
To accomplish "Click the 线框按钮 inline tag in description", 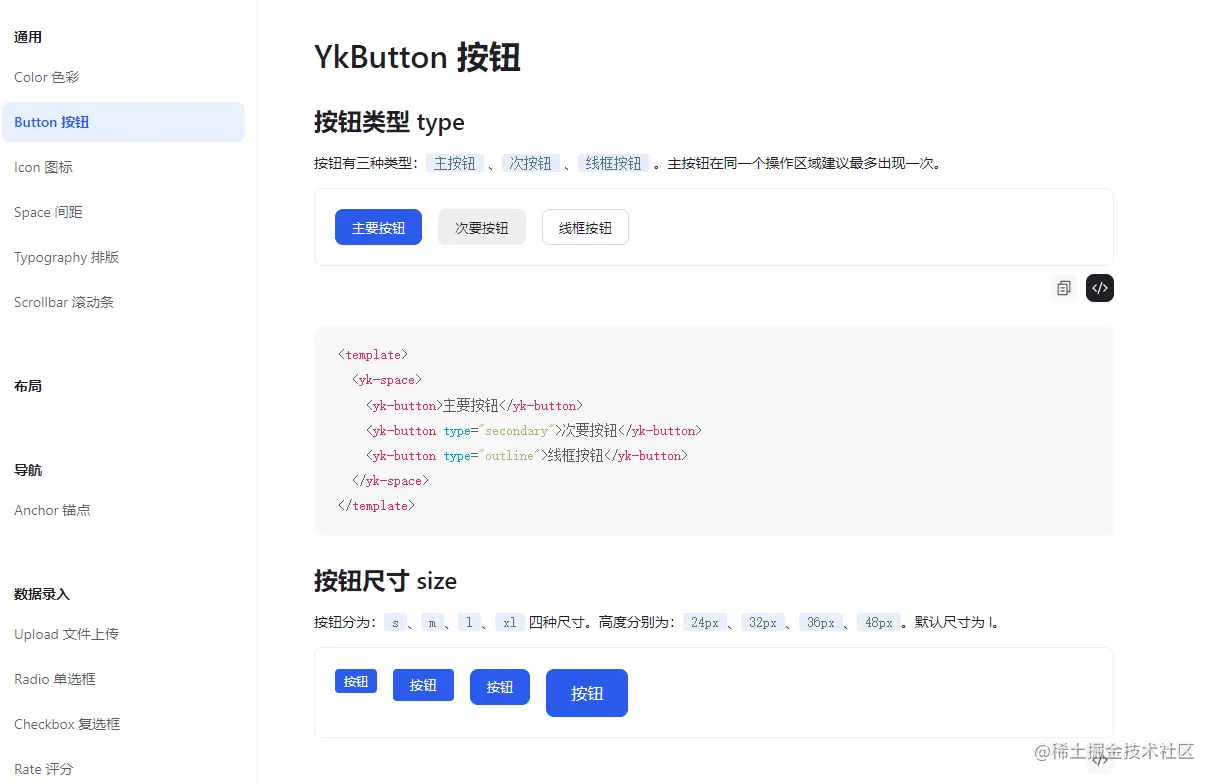I will [614, 163].
